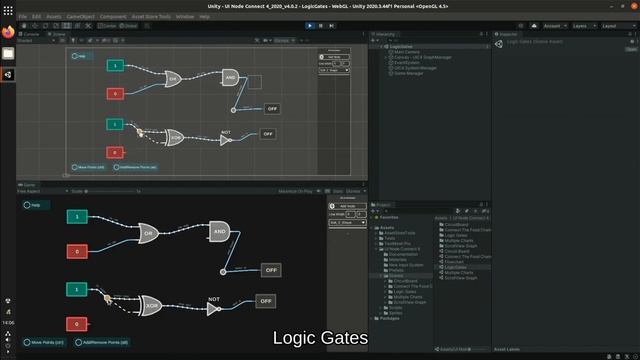Open the line type dropdown in Game view
The image size is (640, 360).
click(x=347, y=222)
